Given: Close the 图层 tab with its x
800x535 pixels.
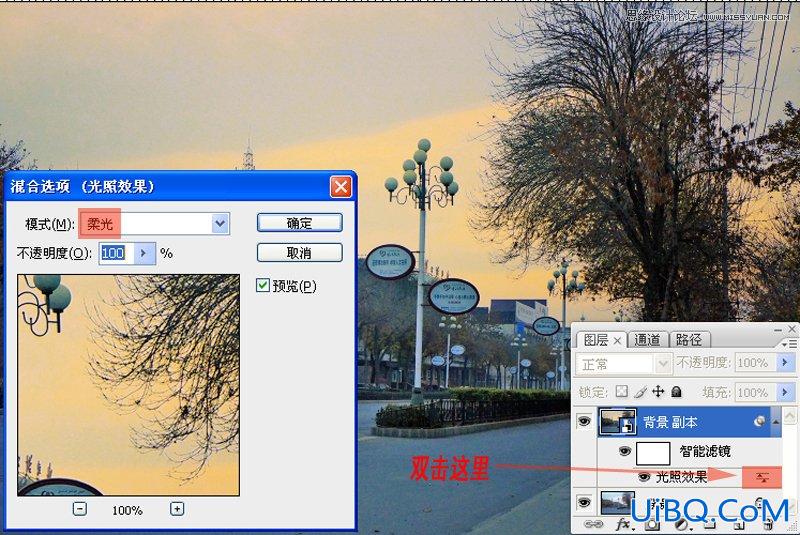Looking at the screenshot, I should tap(617, 340).
